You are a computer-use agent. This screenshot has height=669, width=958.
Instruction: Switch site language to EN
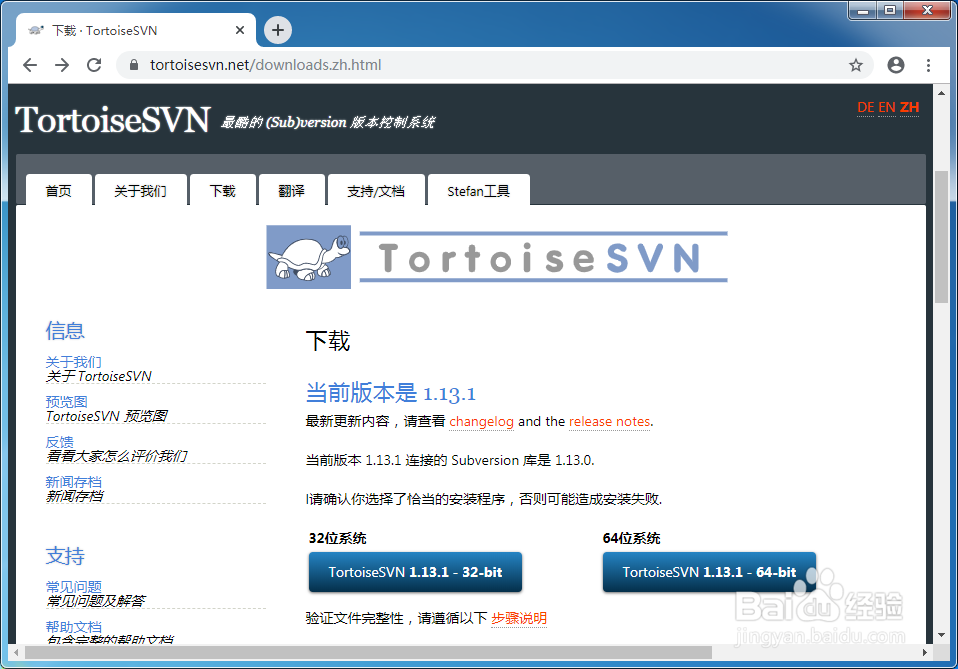pyautogui.click(x=886, y=106)
